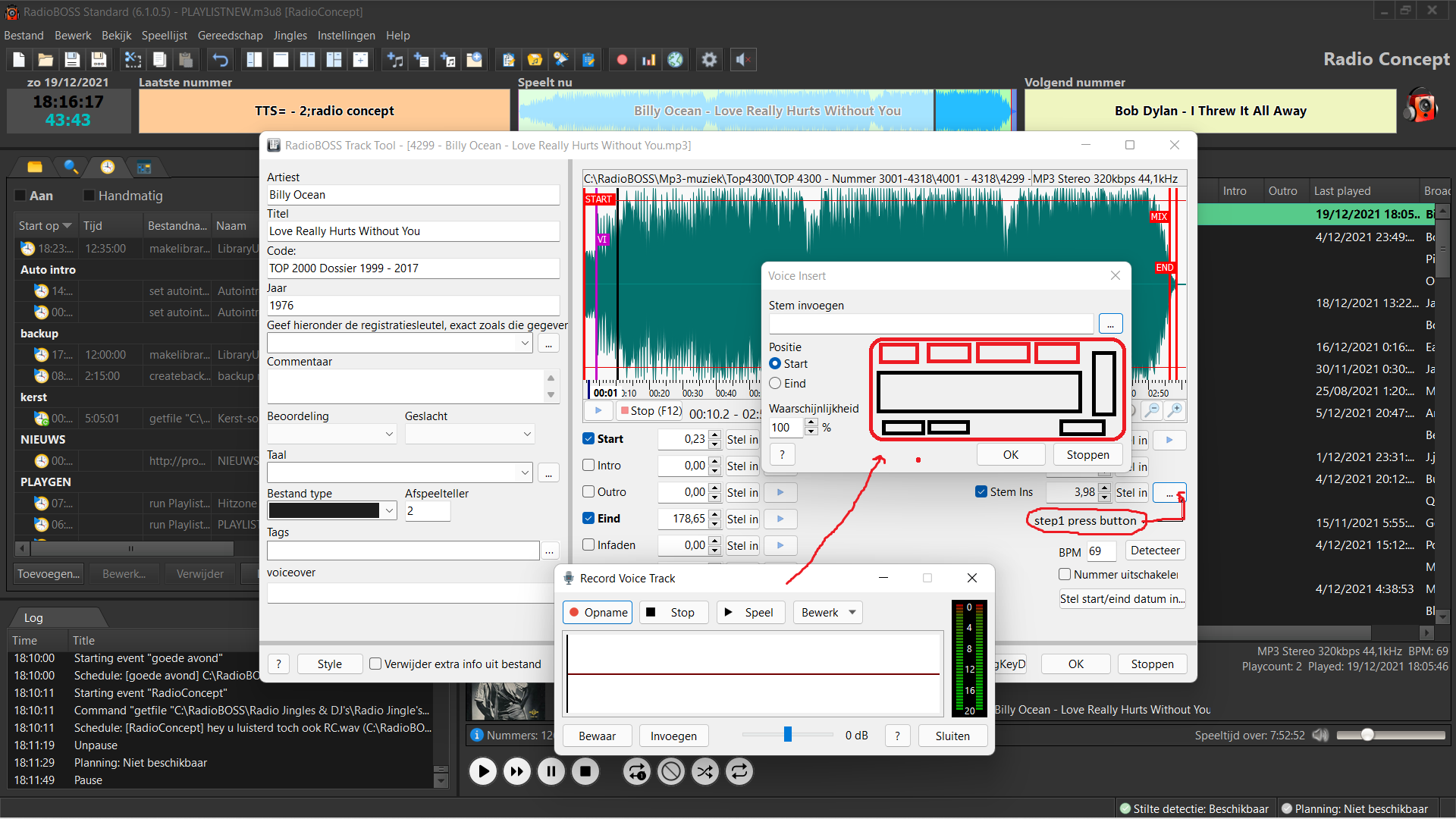Click Detecteer next to BPM
Viewport: 1456px width, 819px height.
point(1155,551)
